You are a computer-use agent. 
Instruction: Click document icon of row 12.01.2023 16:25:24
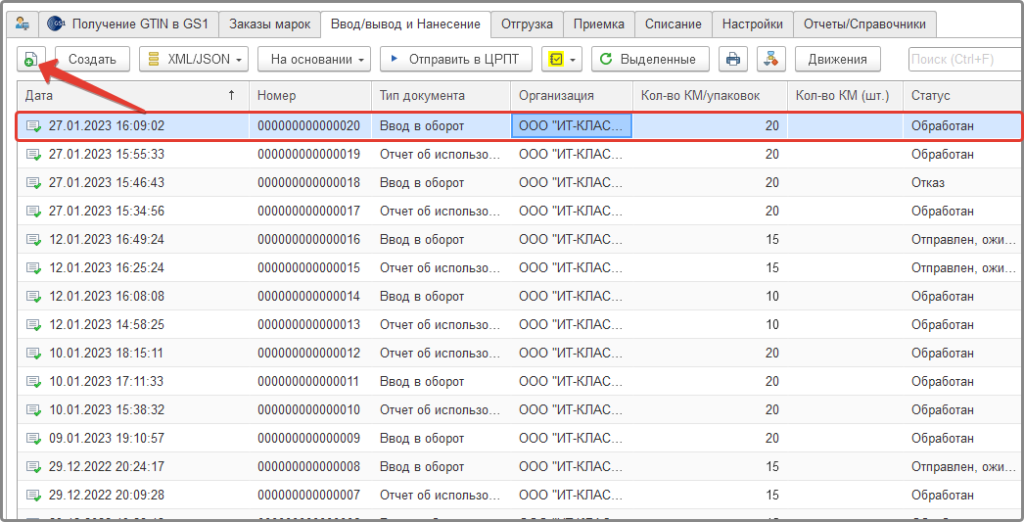point(33,268)
